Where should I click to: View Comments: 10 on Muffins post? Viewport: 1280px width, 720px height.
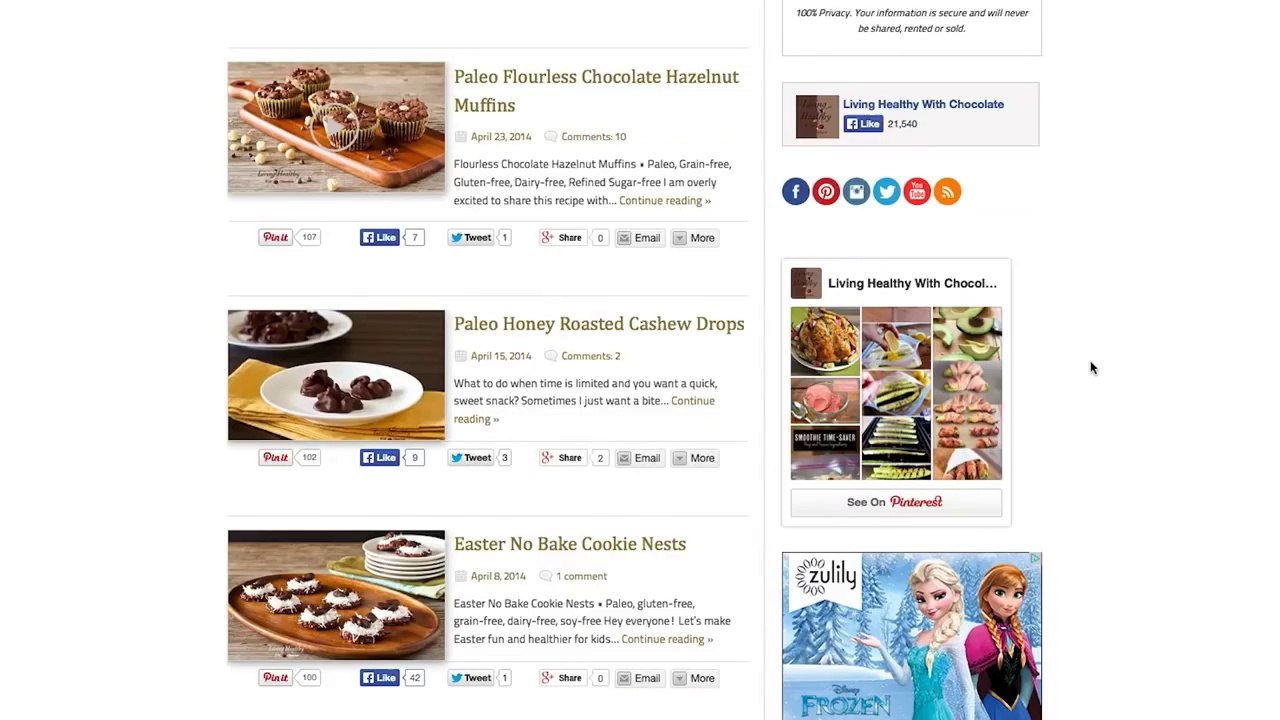(x=593, y=137)
